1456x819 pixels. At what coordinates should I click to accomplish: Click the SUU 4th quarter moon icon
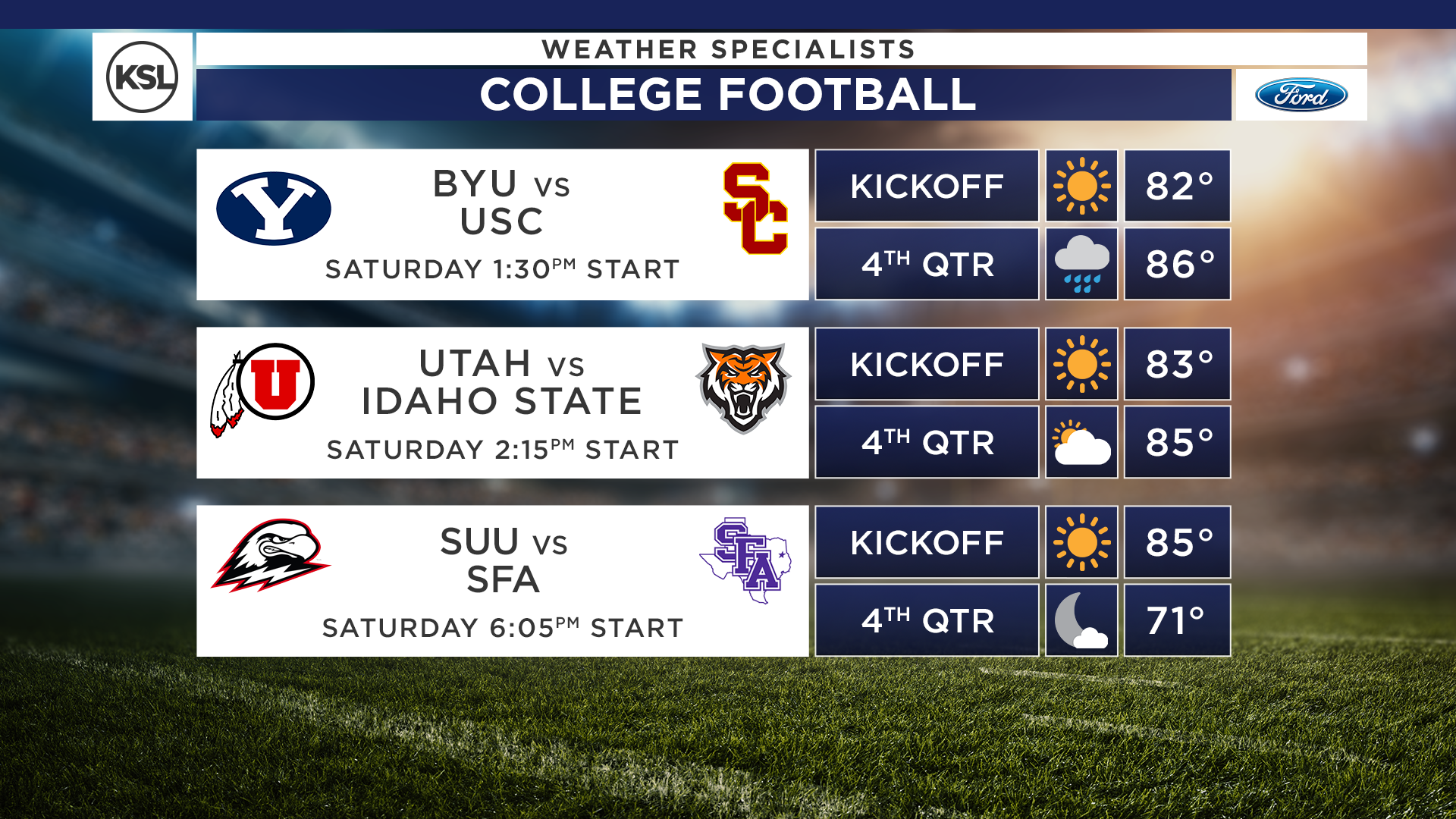click(1081, 620)
